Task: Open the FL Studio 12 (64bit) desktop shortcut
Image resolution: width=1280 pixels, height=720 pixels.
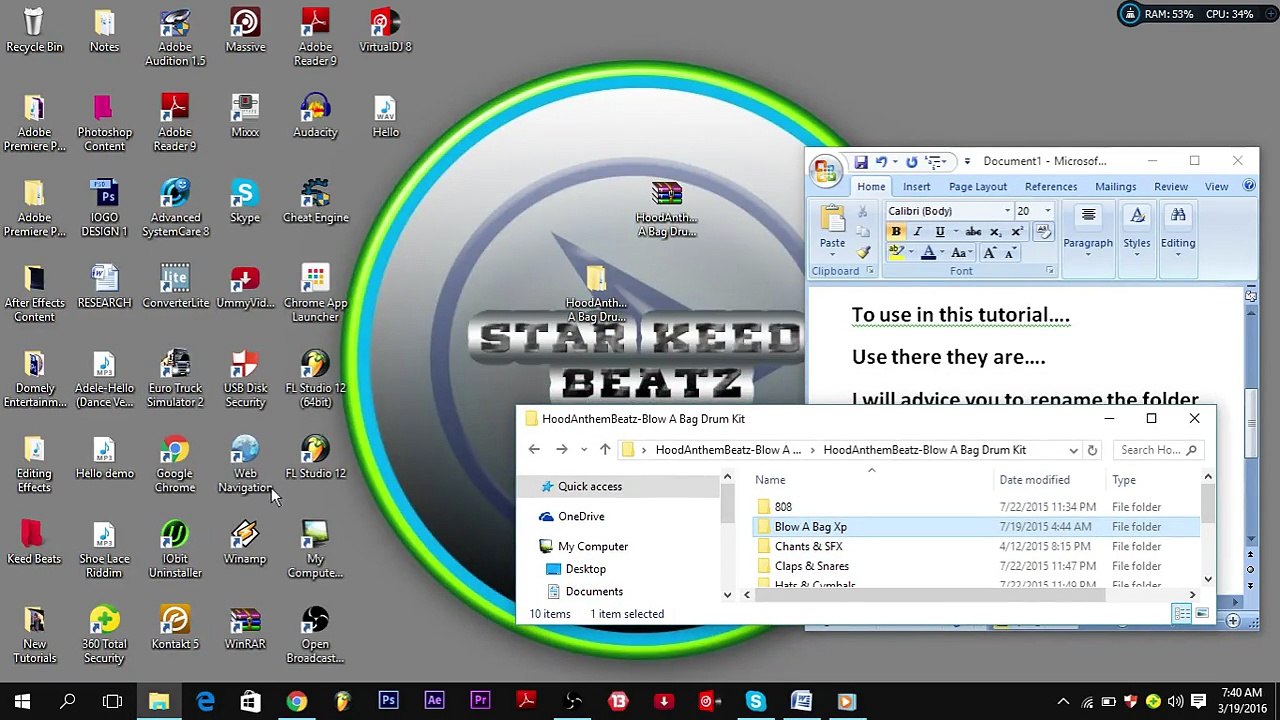Action: point(315,379)
